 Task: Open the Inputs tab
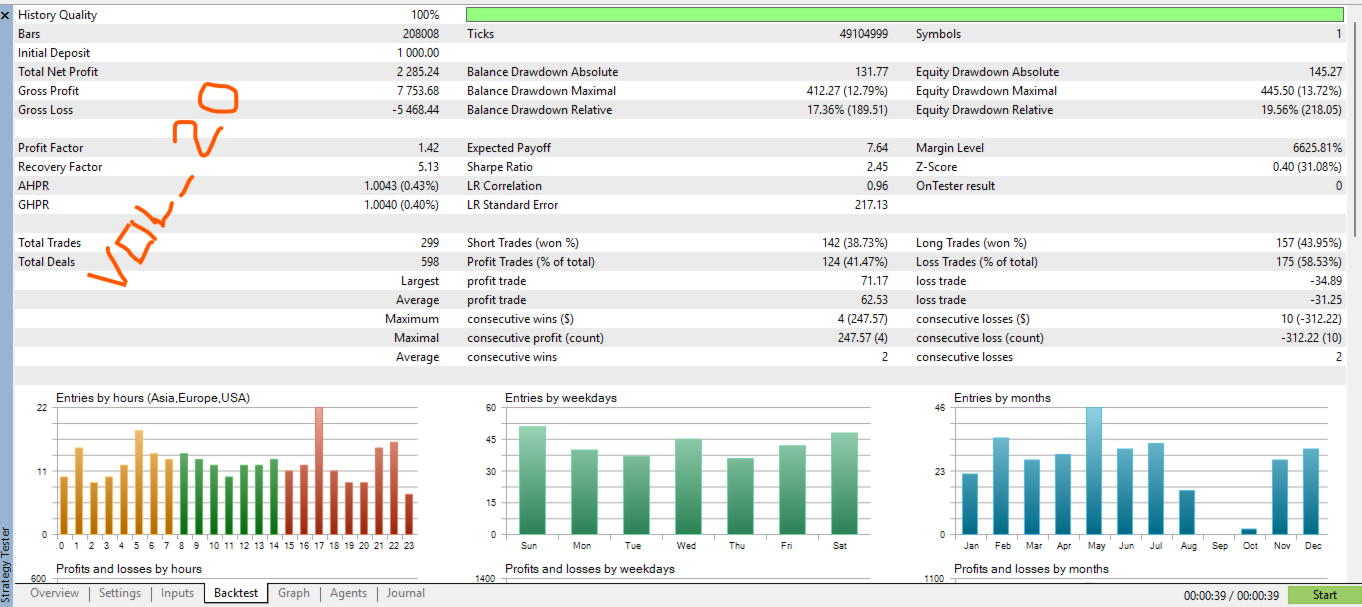click(x=177, y=593)
